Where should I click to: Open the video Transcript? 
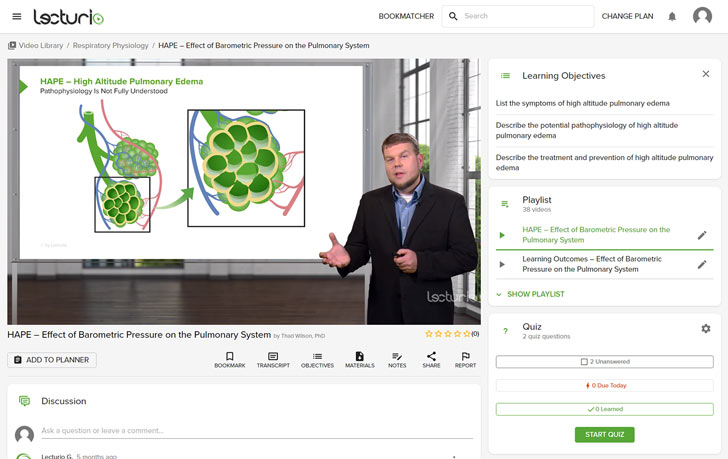point(273,360)
